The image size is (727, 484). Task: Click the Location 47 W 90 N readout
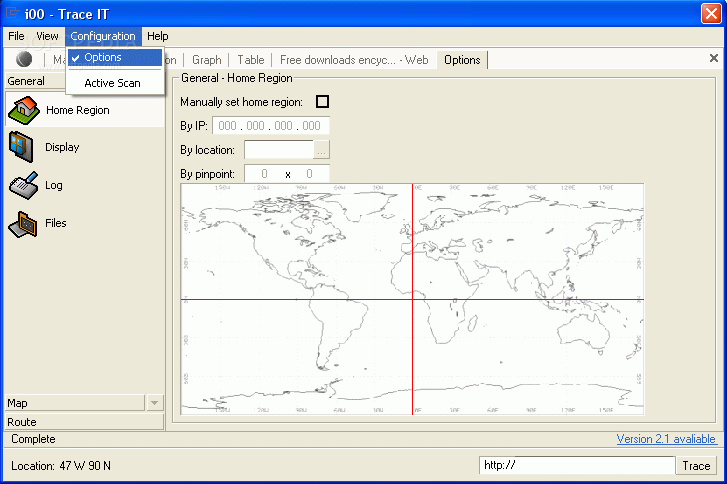tap(61, 466)
